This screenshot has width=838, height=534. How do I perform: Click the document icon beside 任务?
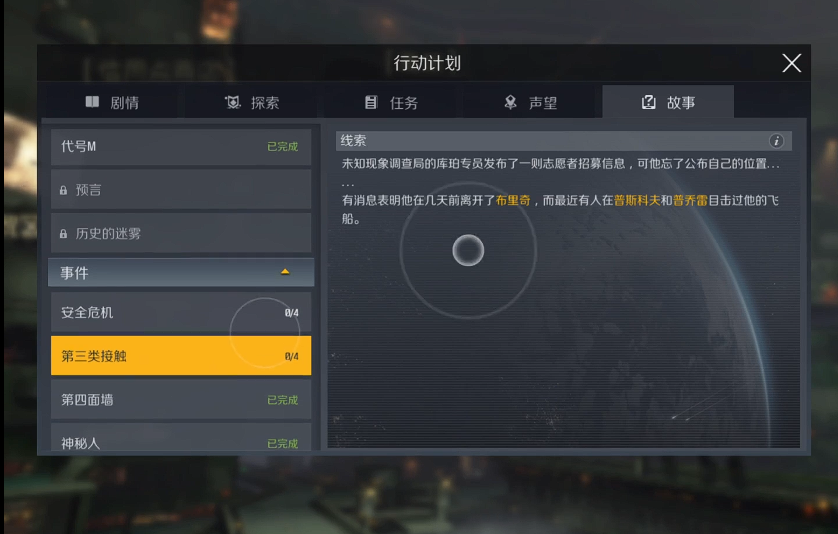[371, 102]
